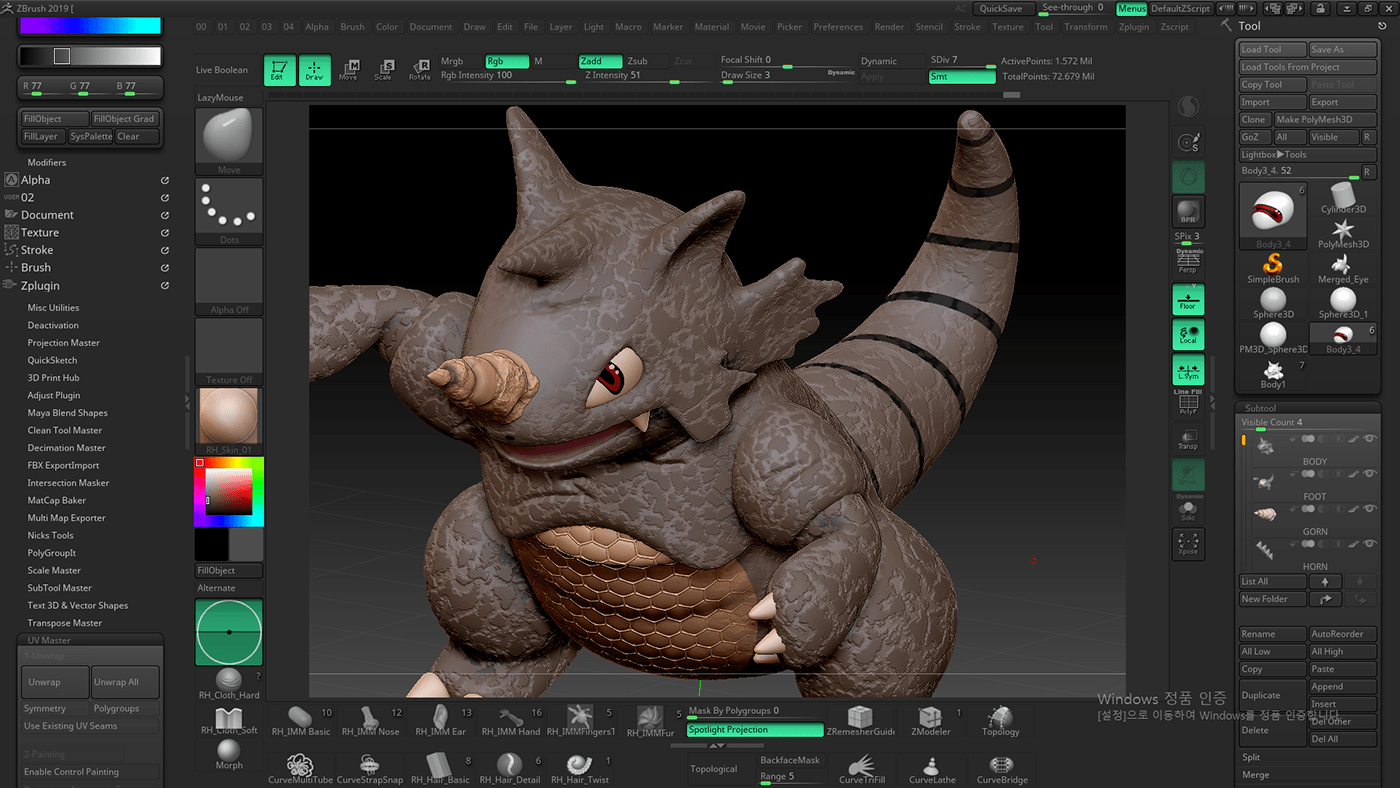This screenshot has width=1400, height=788.
Task: Hide the GORN subtool eye icon
Action: pyautogui.click(x=1370, y=508)
